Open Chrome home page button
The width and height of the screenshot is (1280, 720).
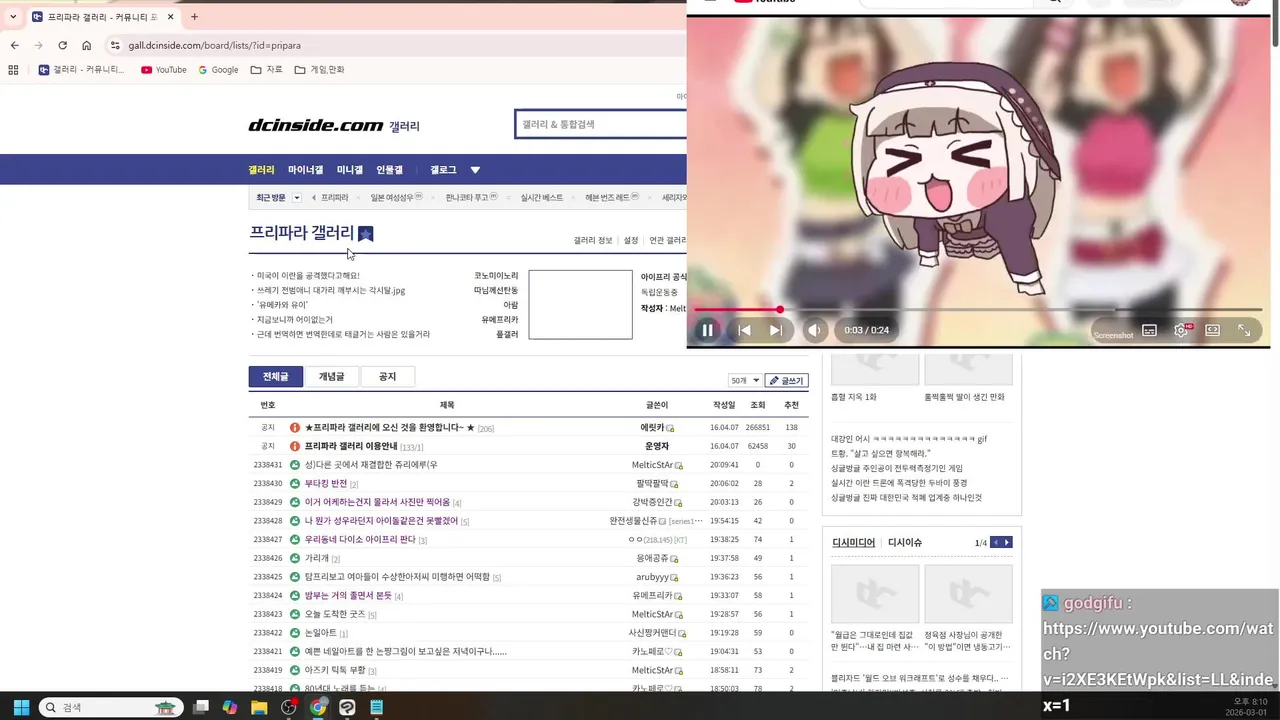click(87, 45)
